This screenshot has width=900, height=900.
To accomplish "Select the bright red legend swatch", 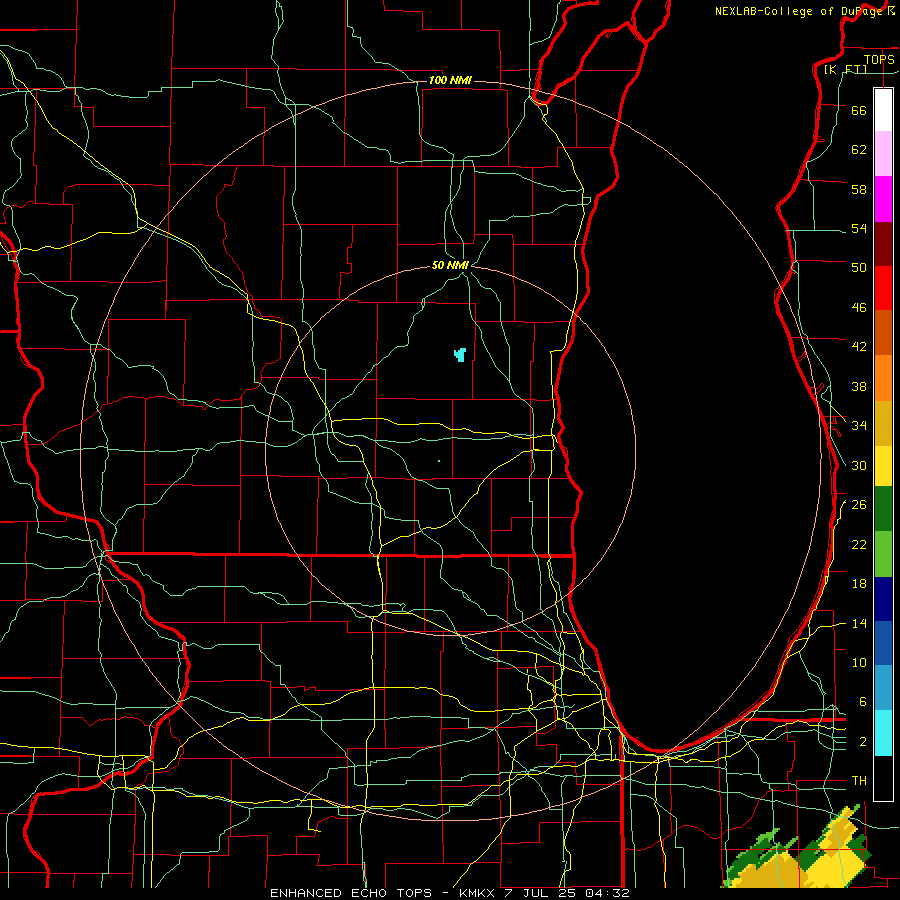I will (x=883, y=288).
